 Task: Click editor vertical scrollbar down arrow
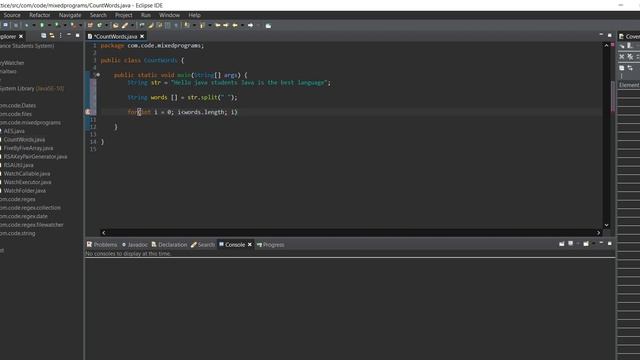pyautogui.click(x=606, y=225)
